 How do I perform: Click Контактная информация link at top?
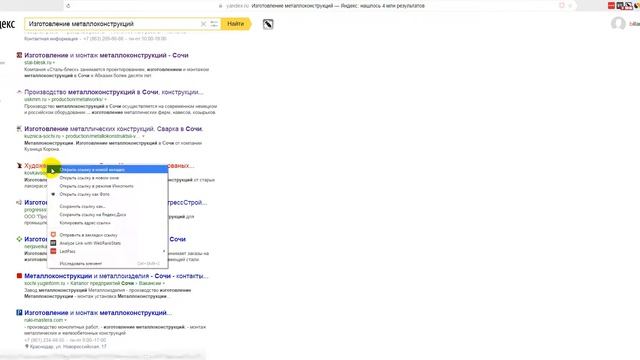coord(51,39)
